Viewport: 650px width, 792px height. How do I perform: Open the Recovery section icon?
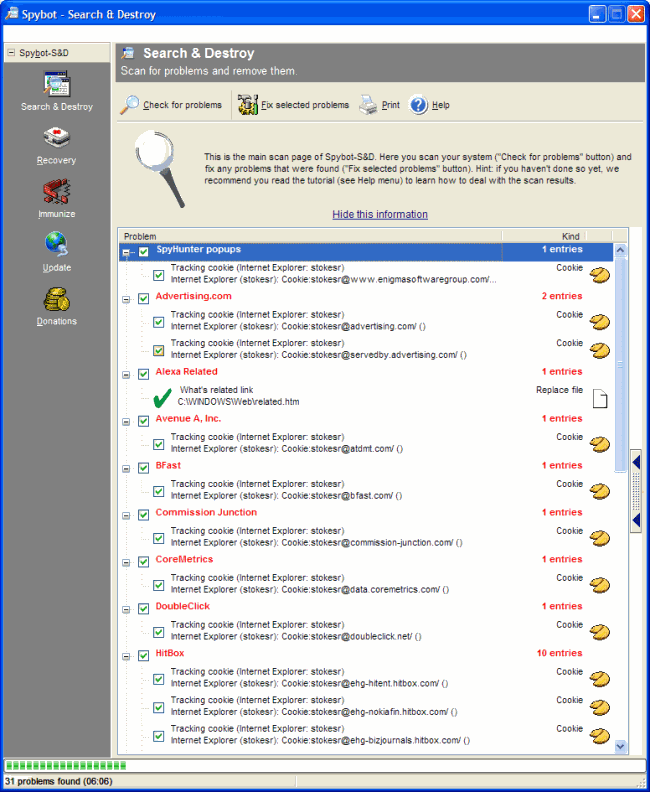[56, 139]
